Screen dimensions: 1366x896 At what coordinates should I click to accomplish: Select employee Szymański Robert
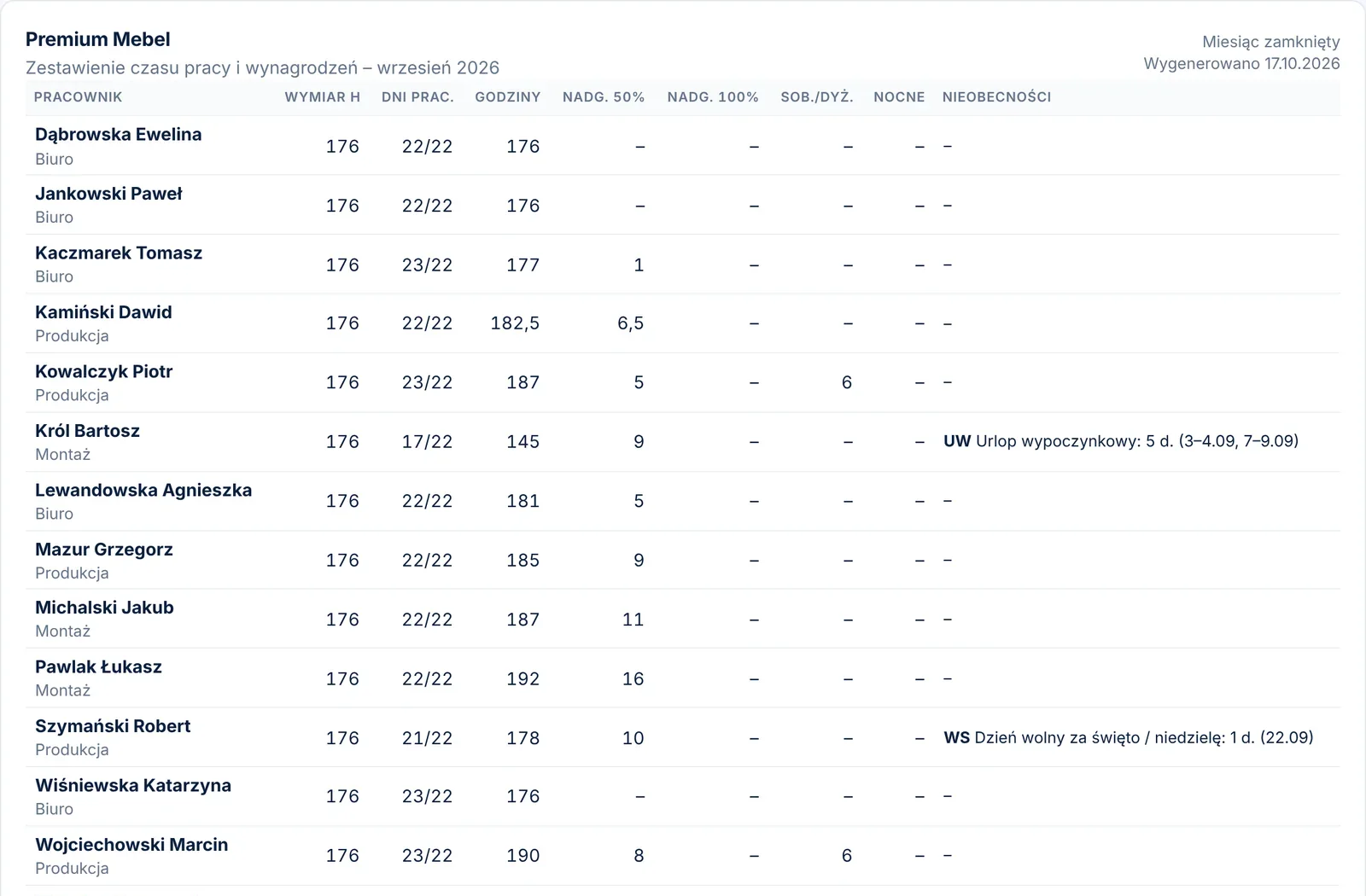coord(113,726)
